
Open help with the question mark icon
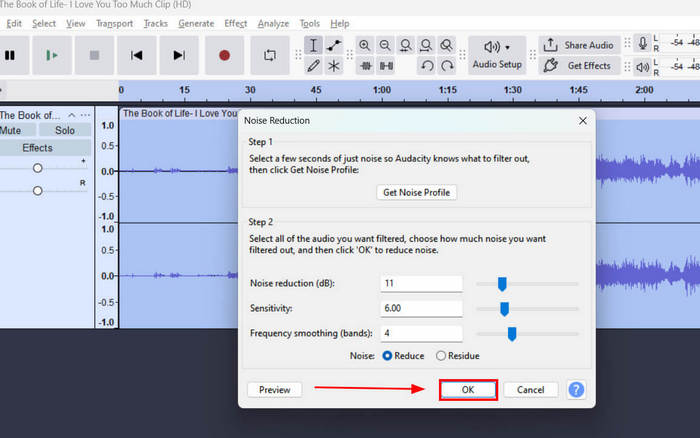576,390
